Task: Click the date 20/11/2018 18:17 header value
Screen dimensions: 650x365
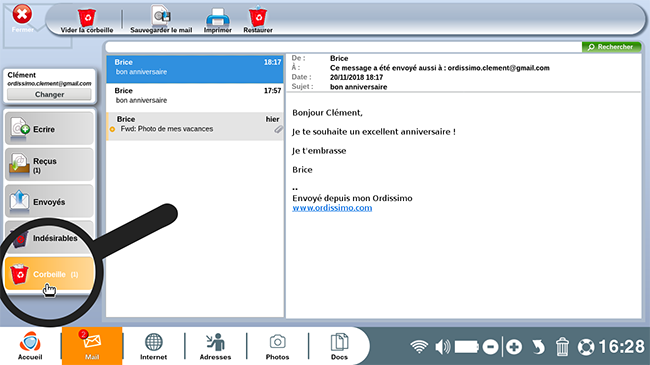Action: click(357, 77)
